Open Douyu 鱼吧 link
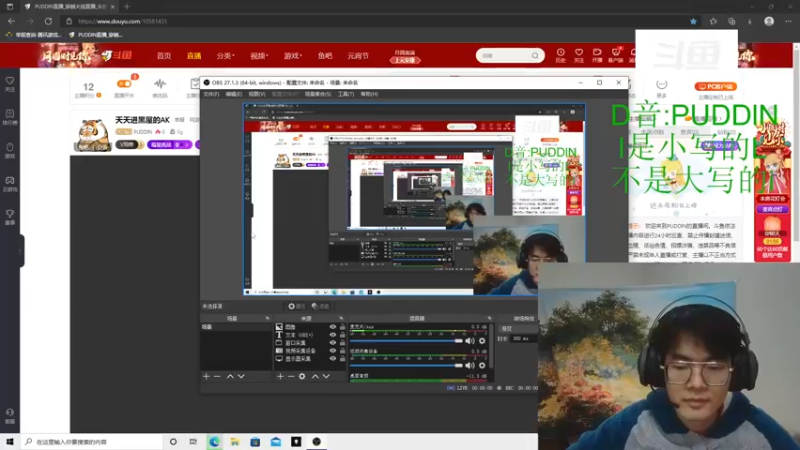 pyautogui.click(x=325, y=56)
